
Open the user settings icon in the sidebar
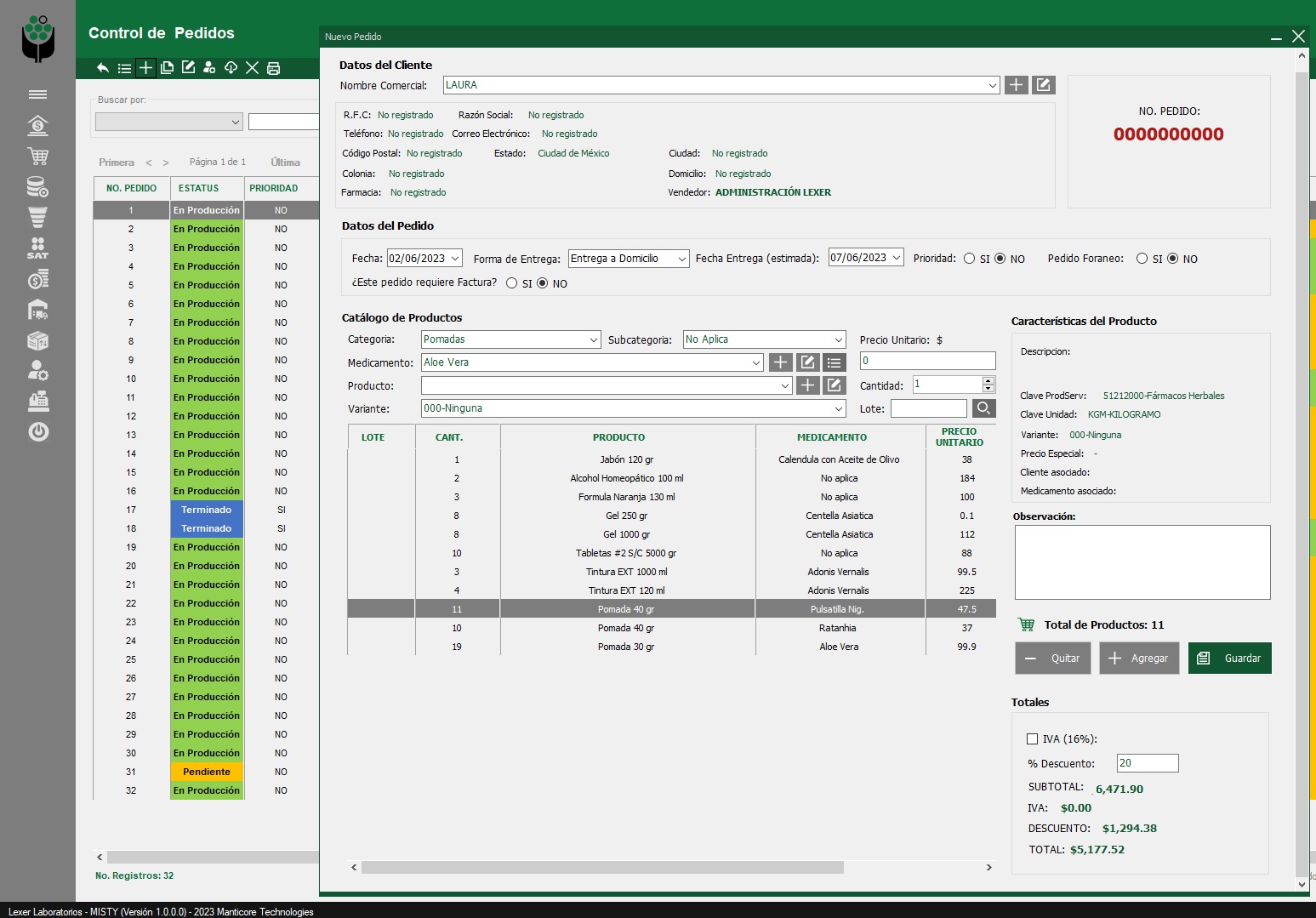37,371
